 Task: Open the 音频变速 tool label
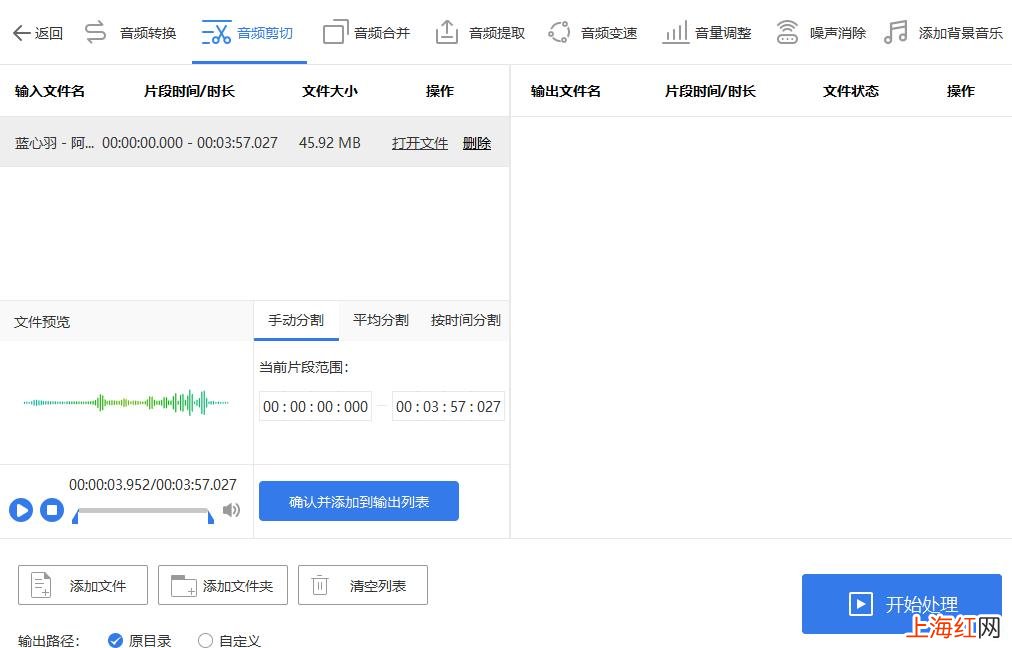tap(609, 33)
